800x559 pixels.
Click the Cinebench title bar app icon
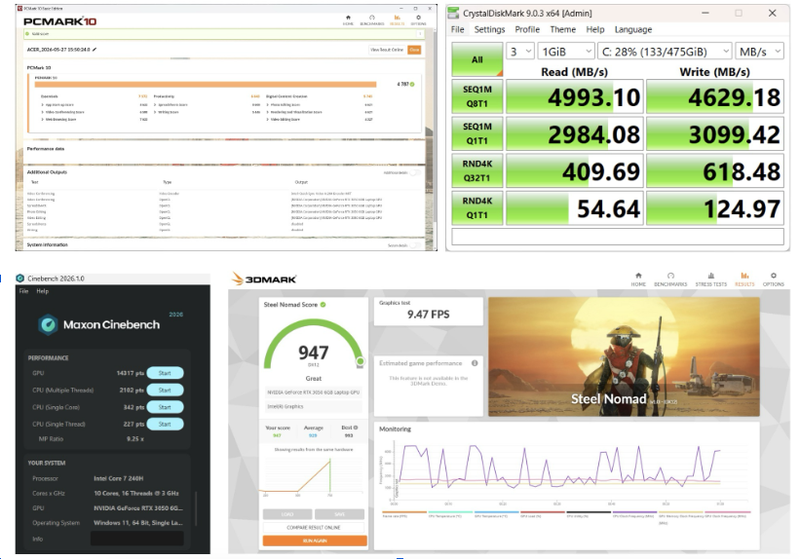tap(20, 278)
